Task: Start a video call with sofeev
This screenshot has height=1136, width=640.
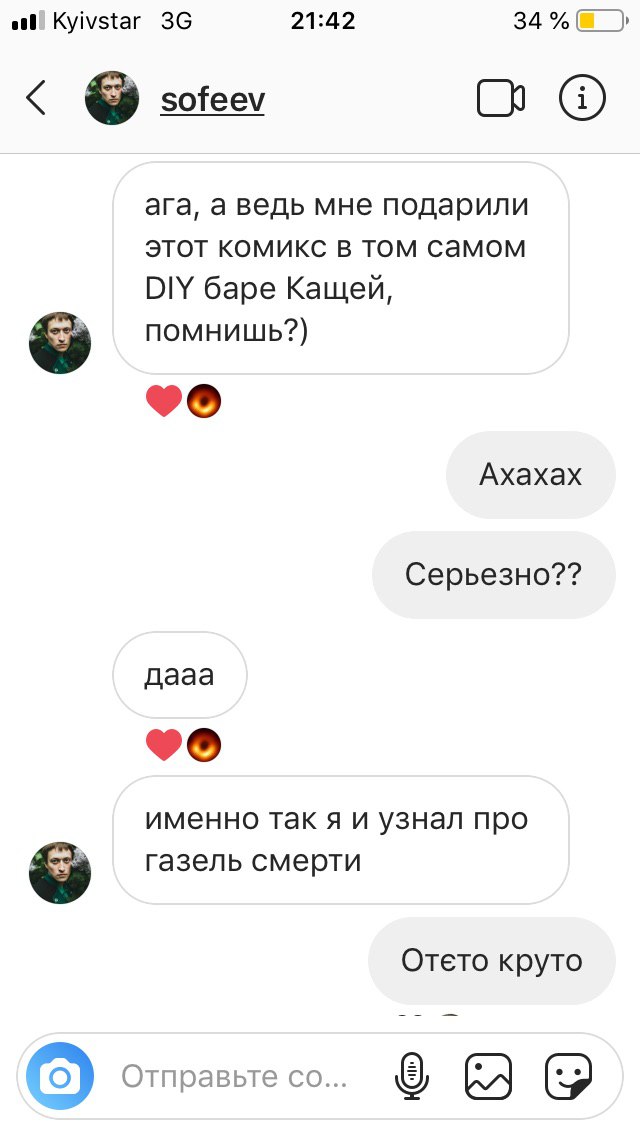Action: (x=500, y=98)
